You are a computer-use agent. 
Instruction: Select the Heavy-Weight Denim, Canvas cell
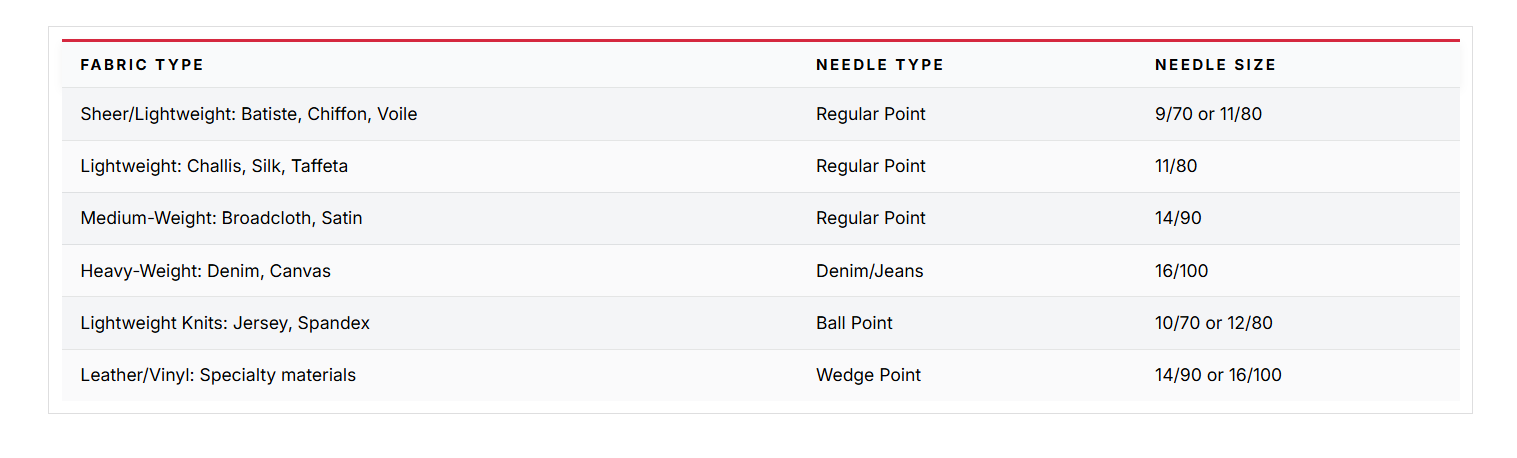pos(205,271)
